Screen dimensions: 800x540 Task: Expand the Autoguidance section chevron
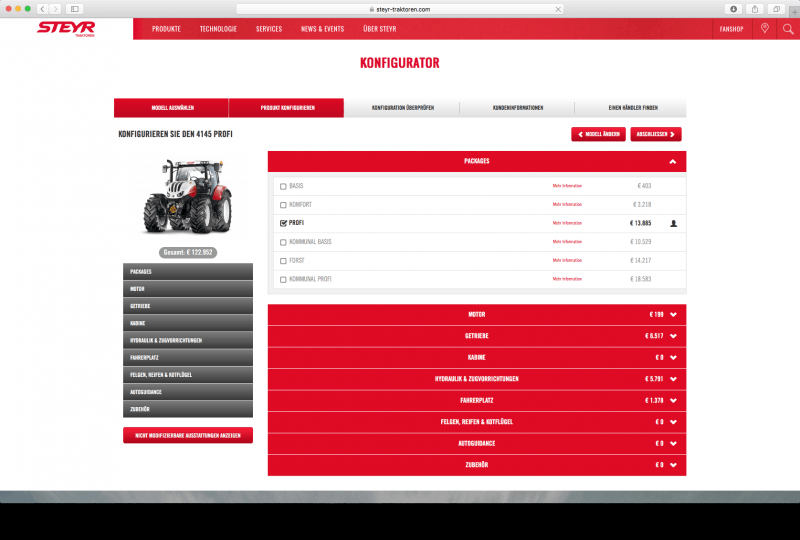click(x=673, y=443)
